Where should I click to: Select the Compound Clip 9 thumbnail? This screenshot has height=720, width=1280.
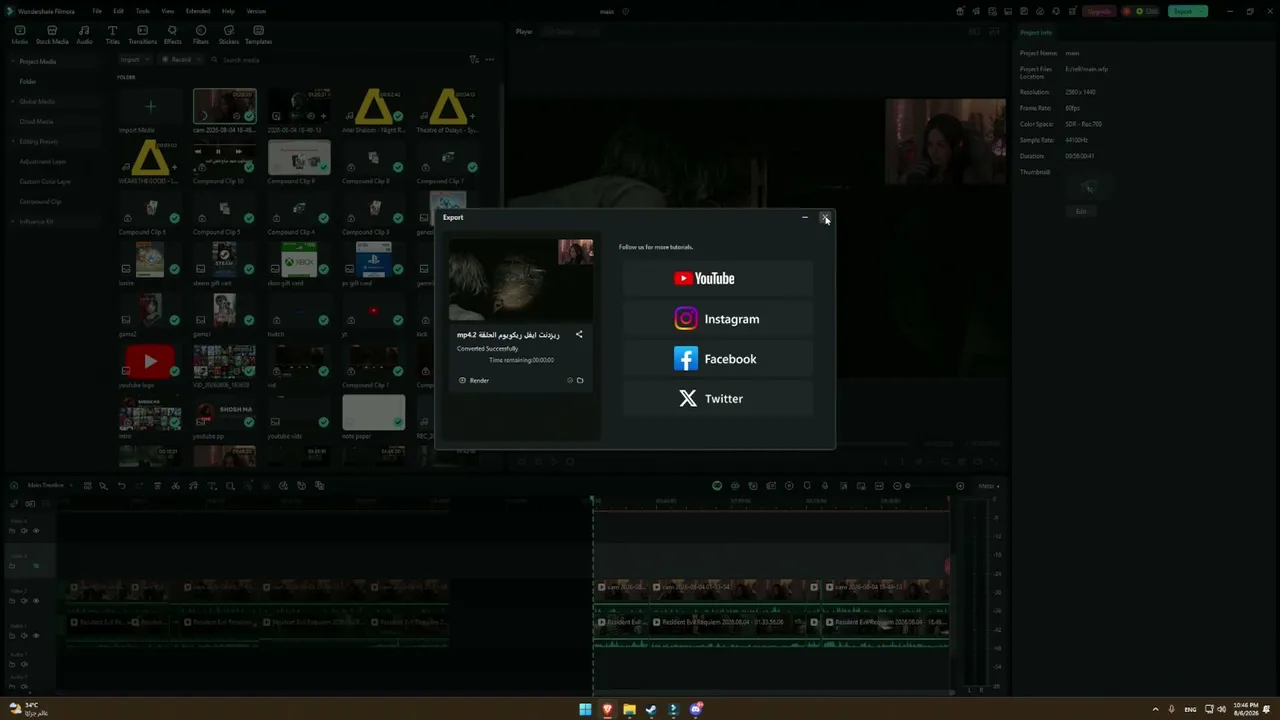point(299,158)
